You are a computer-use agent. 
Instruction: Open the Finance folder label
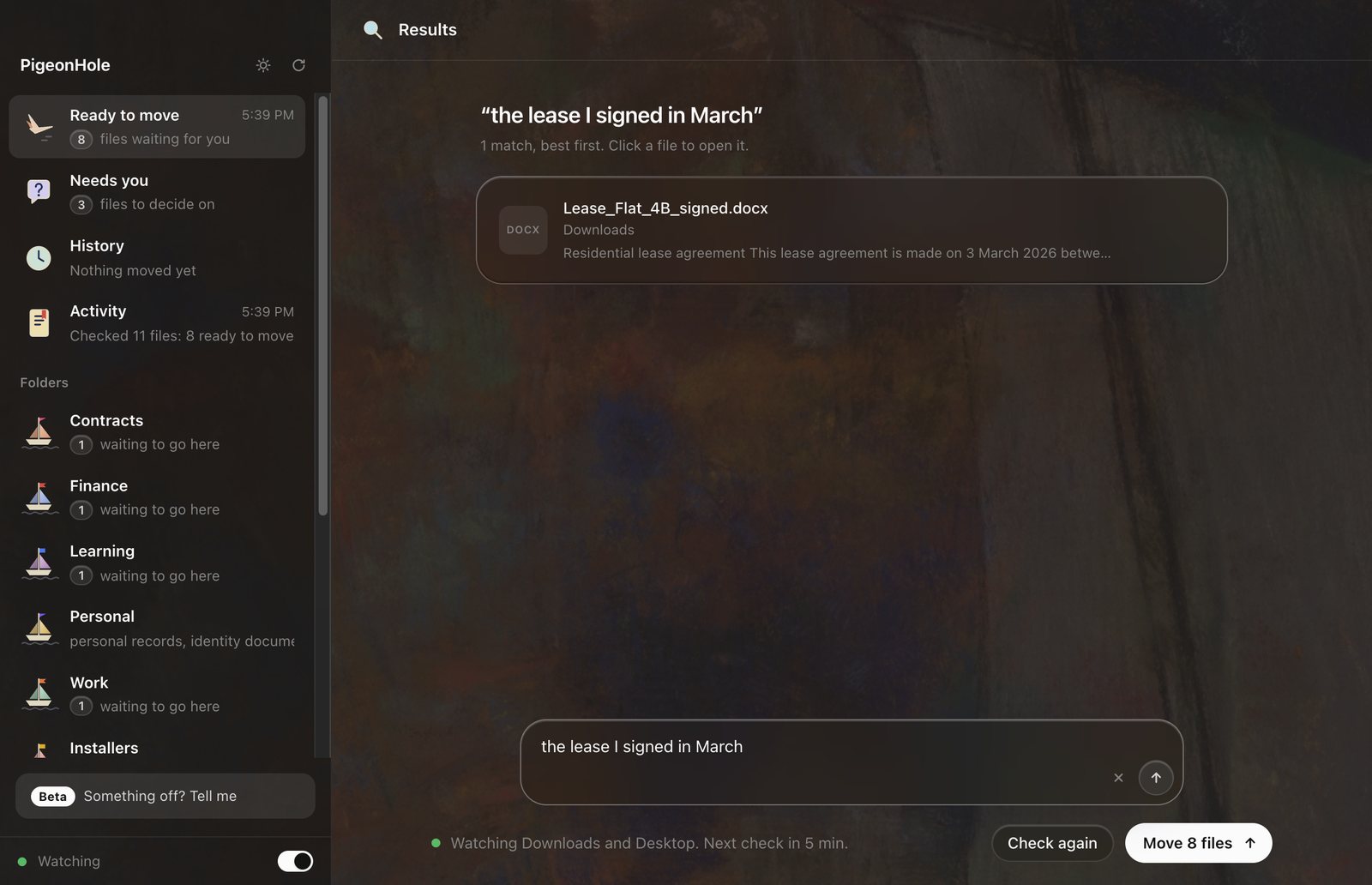[x=99, y=486]
